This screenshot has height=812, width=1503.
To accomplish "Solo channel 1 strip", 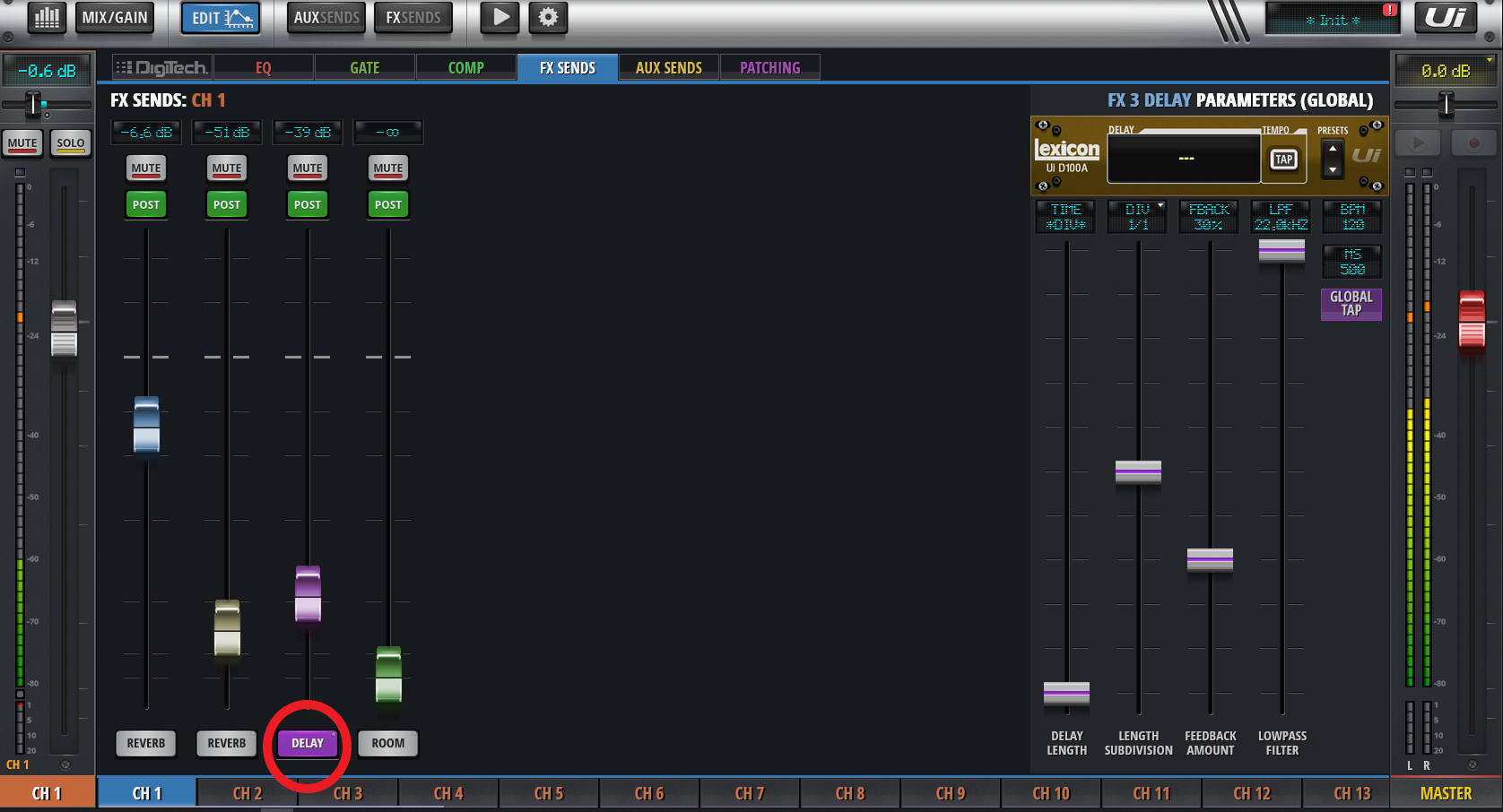I will click(71, 143).
